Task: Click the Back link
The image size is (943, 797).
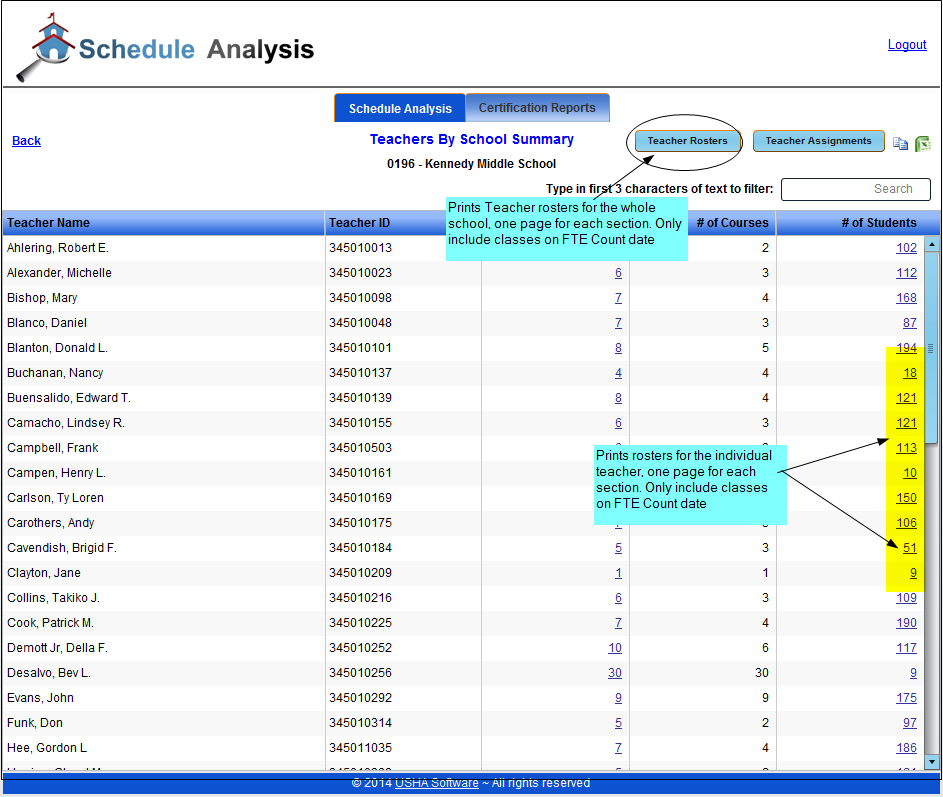Action: [x=26, y=141]
